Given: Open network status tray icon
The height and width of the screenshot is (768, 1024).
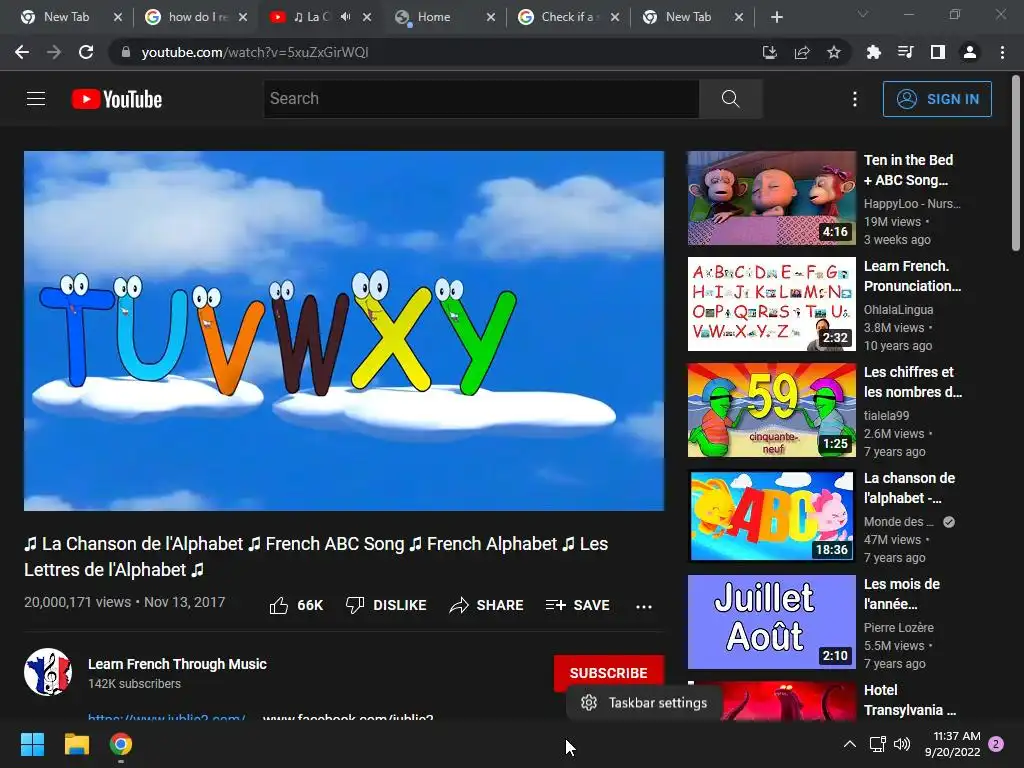Looking at the screenshot, I should point(878,744).
